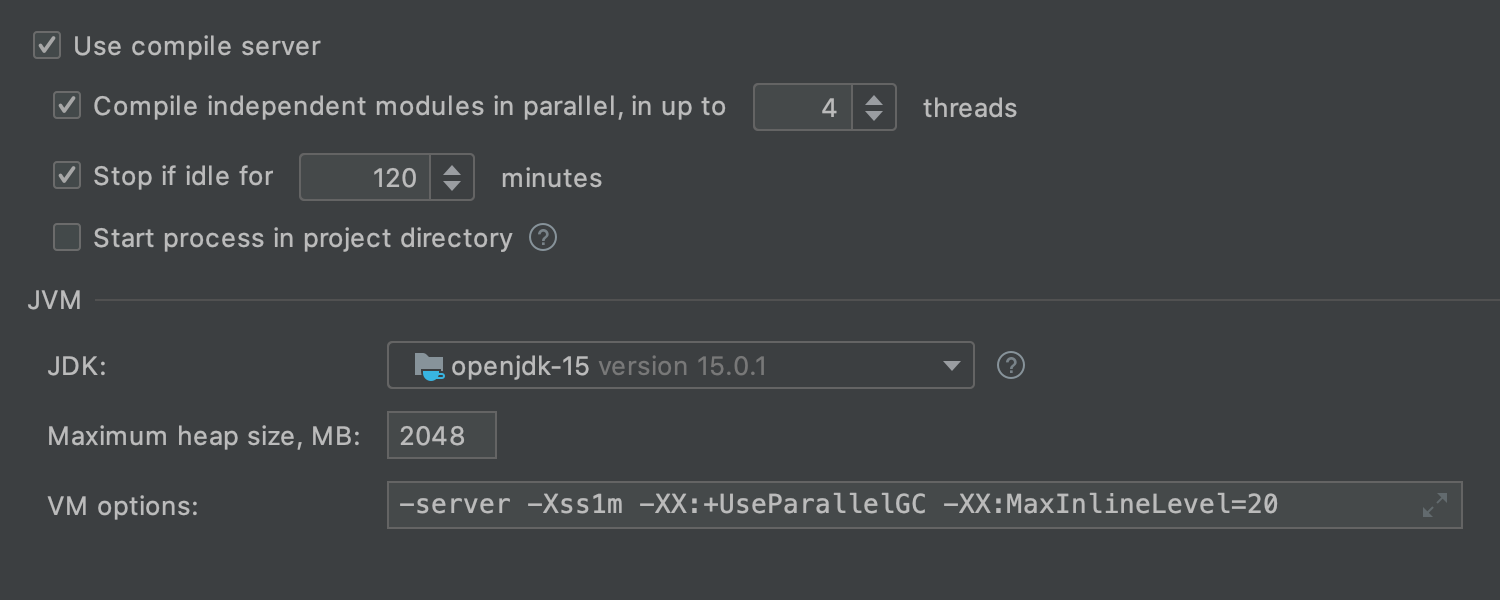Expand the VM options field editor
The image size is (1500, 600).
[1435, 505]
